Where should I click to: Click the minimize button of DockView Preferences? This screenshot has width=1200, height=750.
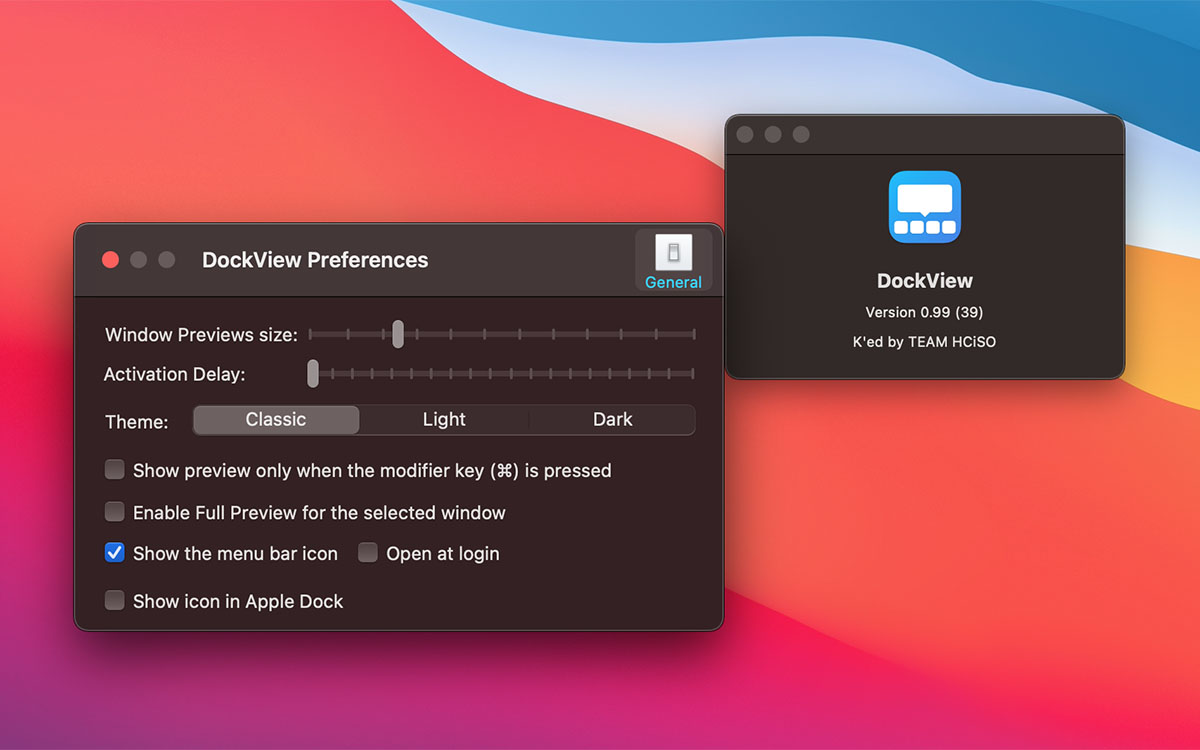[138, 260]
